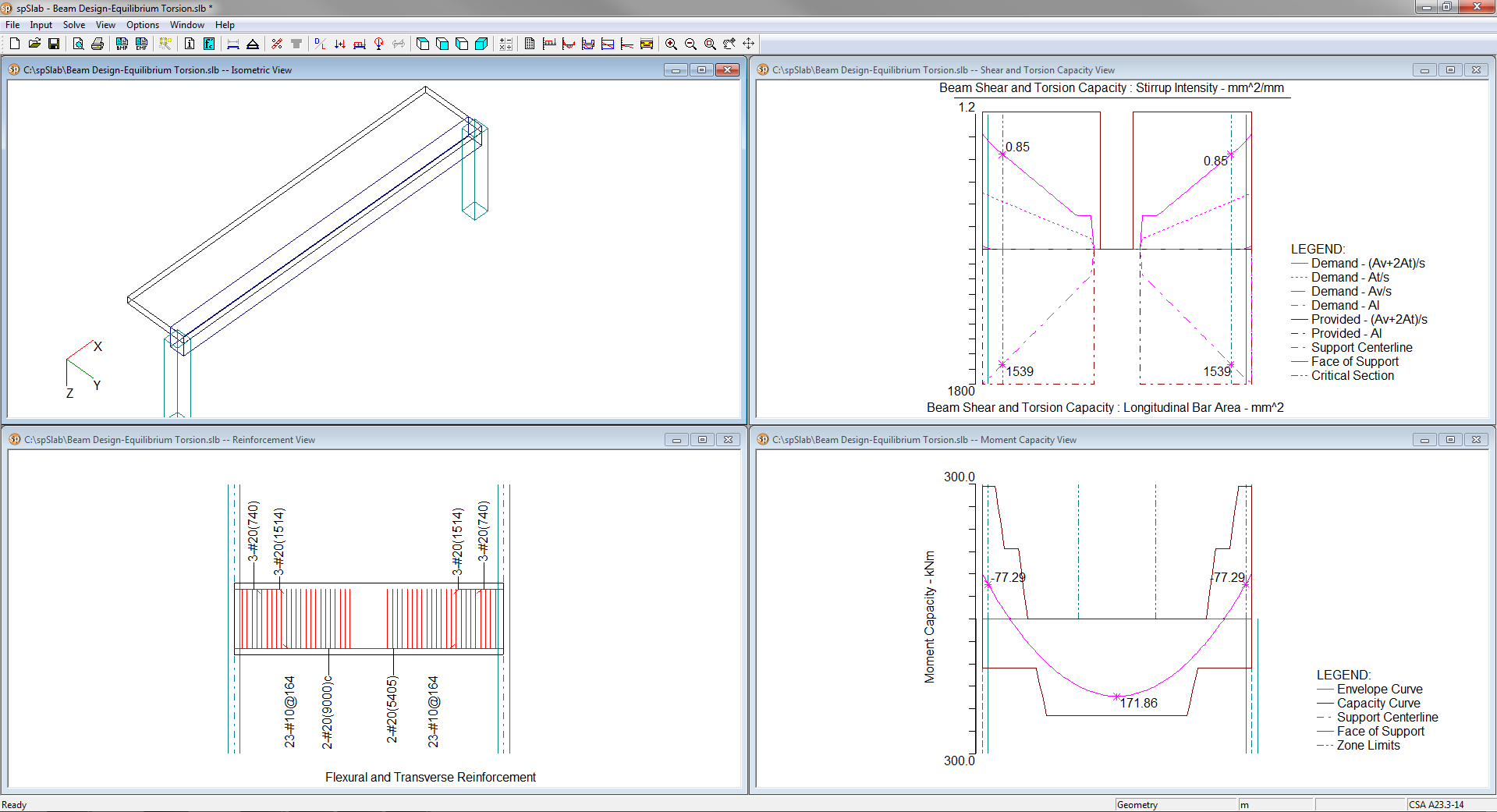The height and width of the screenshot is (812, 1497).
Task: Click the 'Ready' status bar text
Action: 14,805
